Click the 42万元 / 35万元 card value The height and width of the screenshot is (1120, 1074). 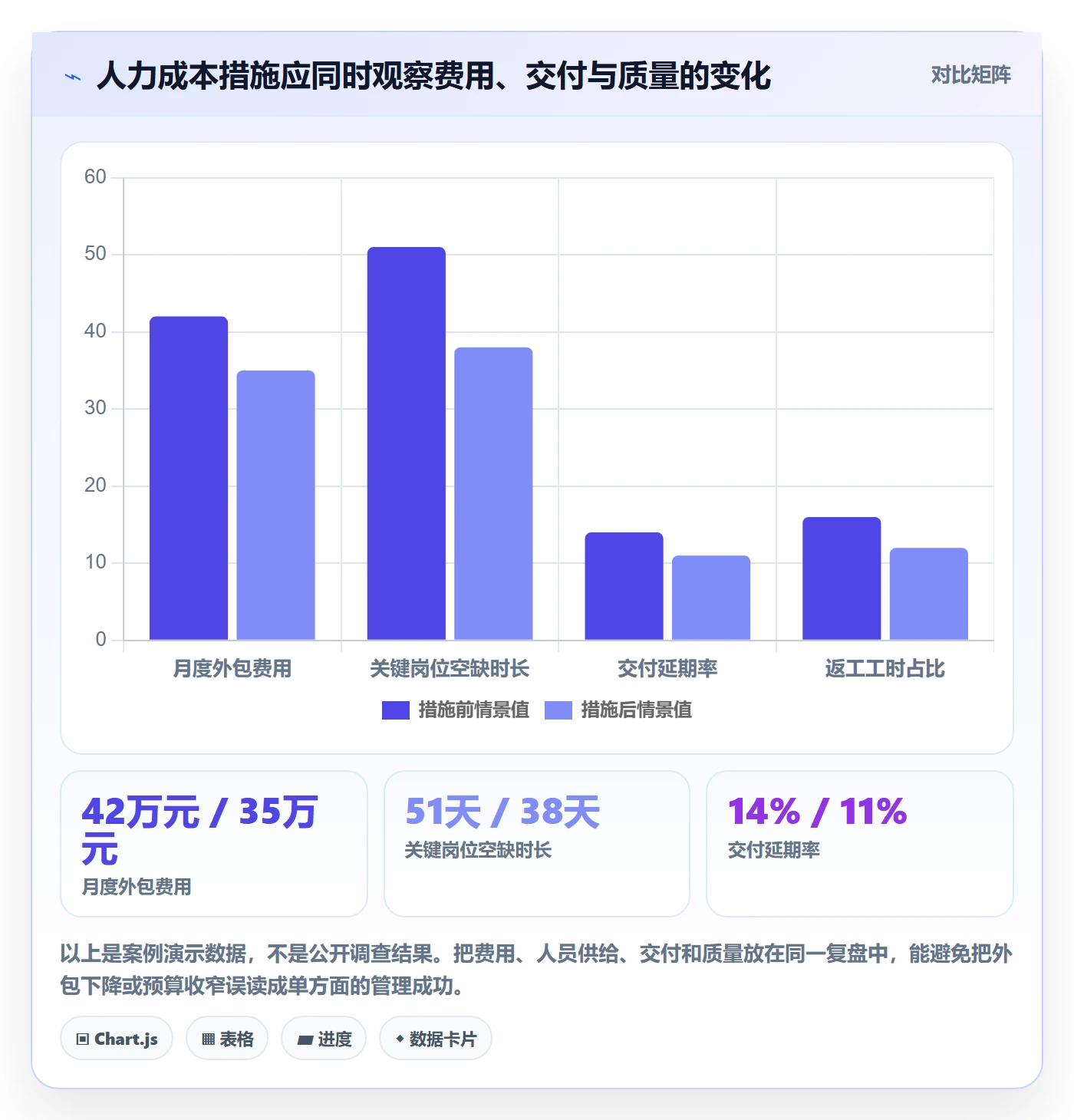tap(199, 831)
